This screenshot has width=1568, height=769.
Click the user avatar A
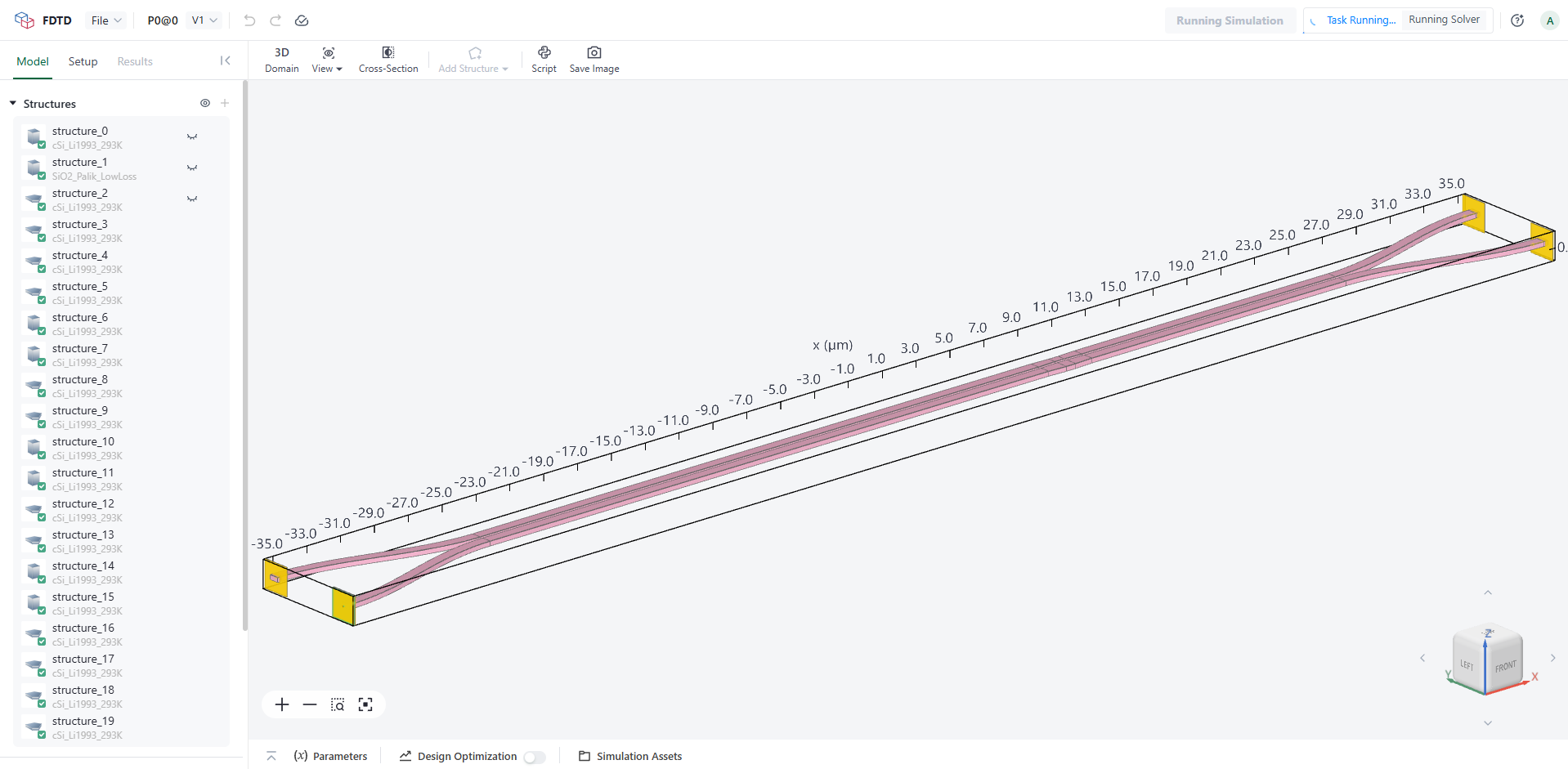pyautogui.click(x=1550, y=20)
